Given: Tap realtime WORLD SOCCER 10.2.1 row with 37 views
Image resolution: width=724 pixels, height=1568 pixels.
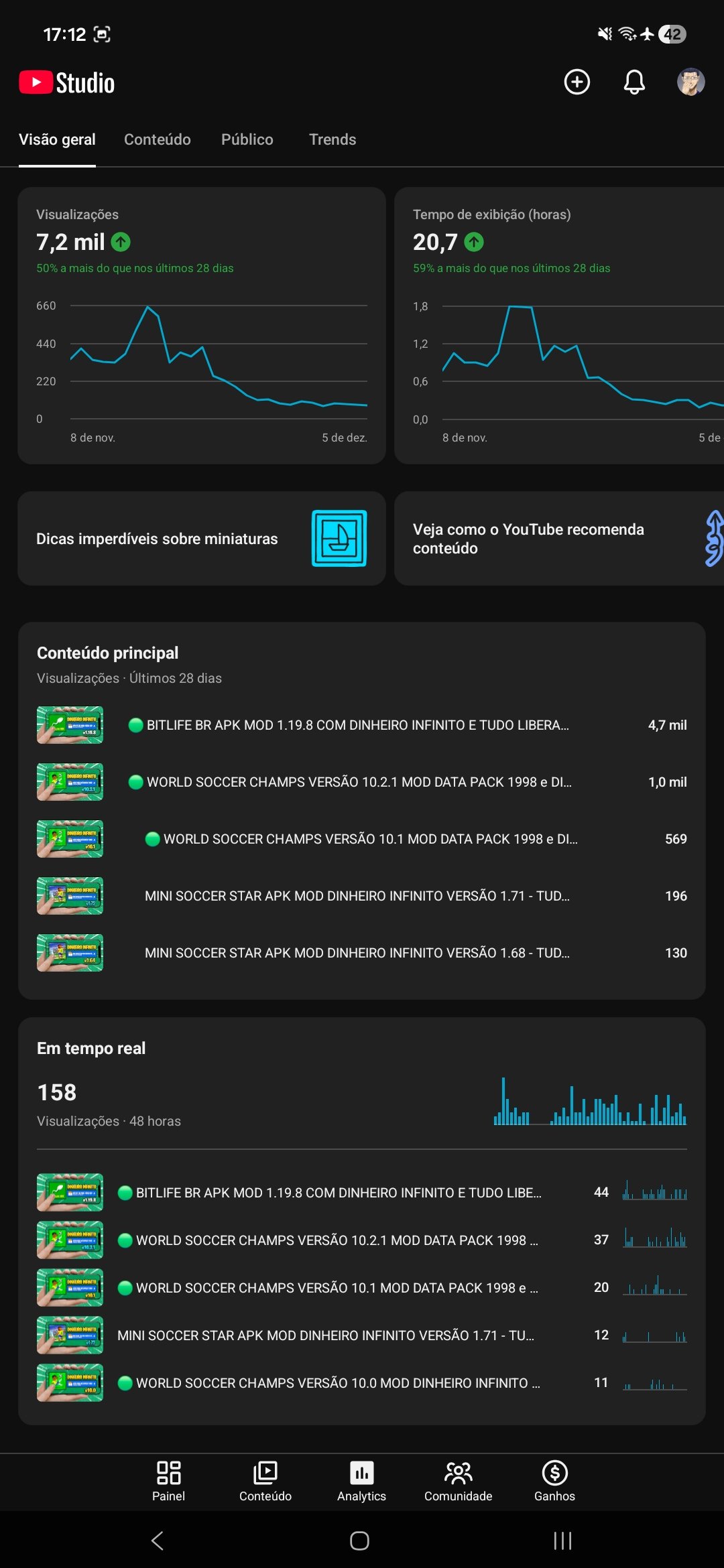Looking at the screenshot, I should [362, 1240].
